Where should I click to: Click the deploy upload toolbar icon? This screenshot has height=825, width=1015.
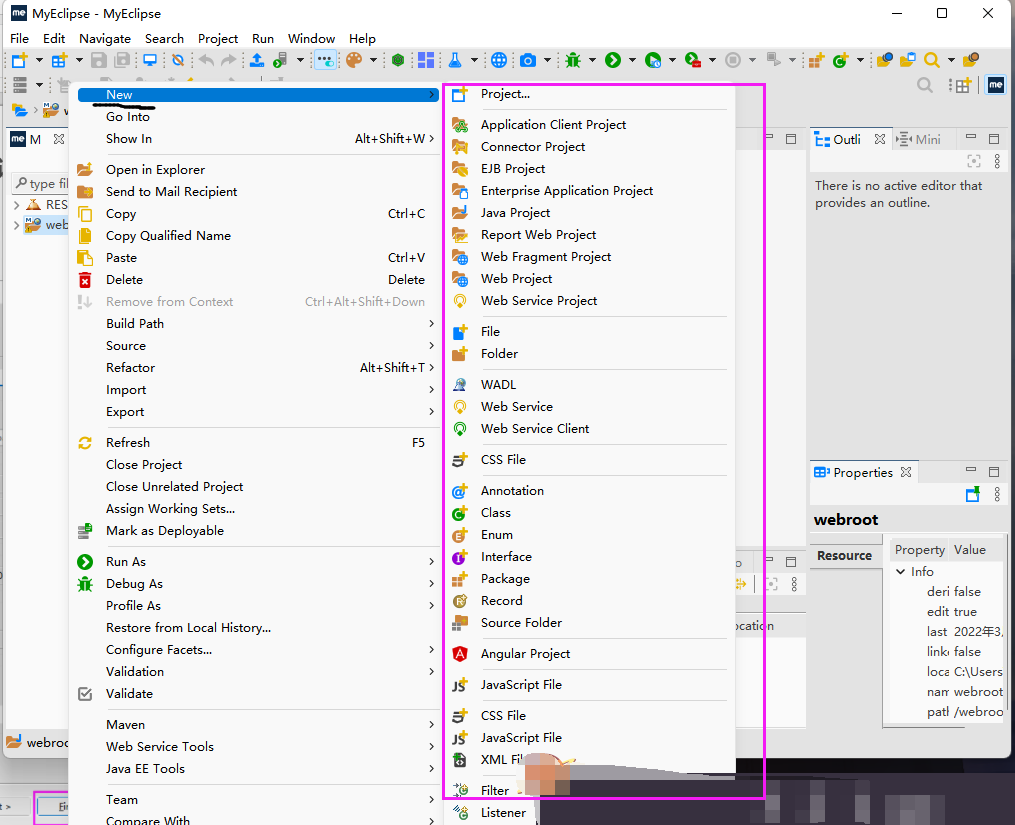(257, 60)
